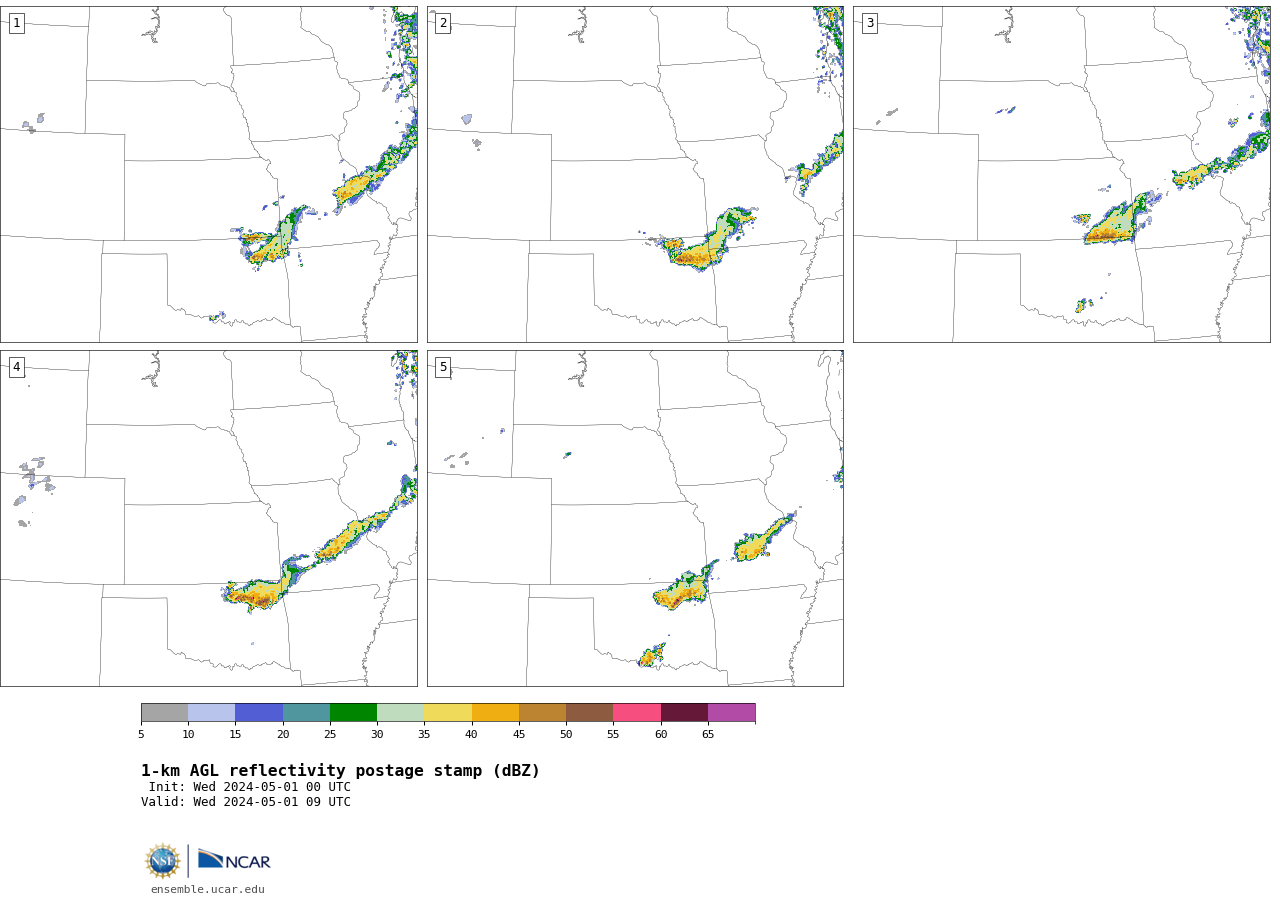1280x901 pixels.
Task: Click the NCAR logo
Action: [x=234, y=860]
